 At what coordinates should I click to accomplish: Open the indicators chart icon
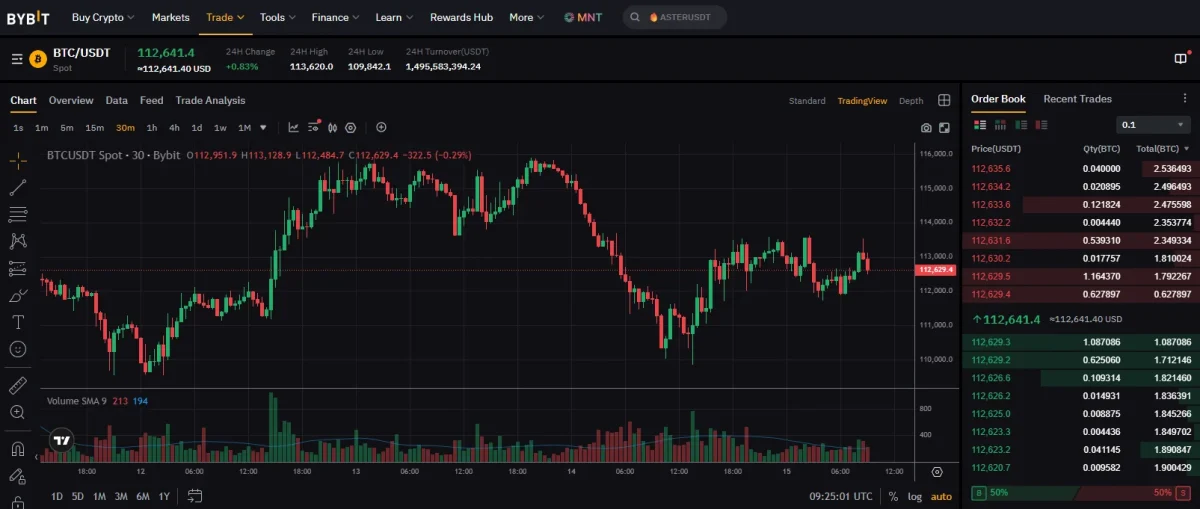[x=293, y=128]
